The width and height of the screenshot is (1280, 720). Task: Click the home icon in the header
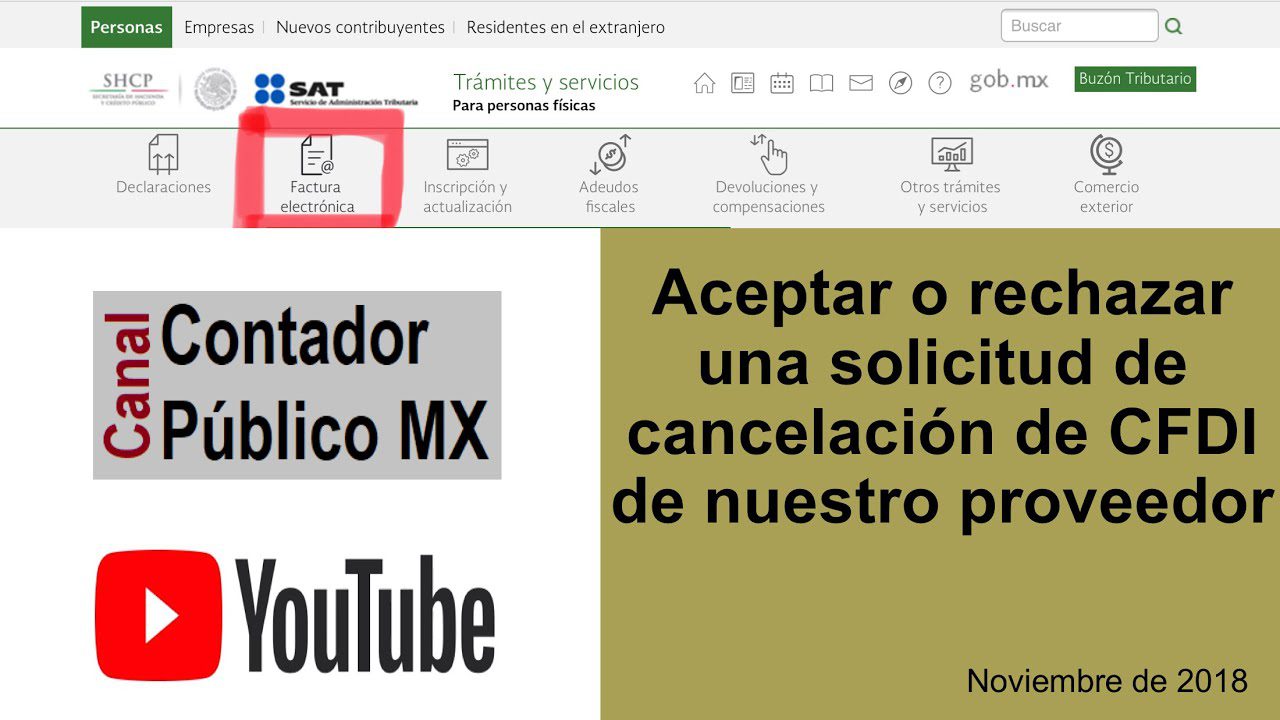(704, 83)
